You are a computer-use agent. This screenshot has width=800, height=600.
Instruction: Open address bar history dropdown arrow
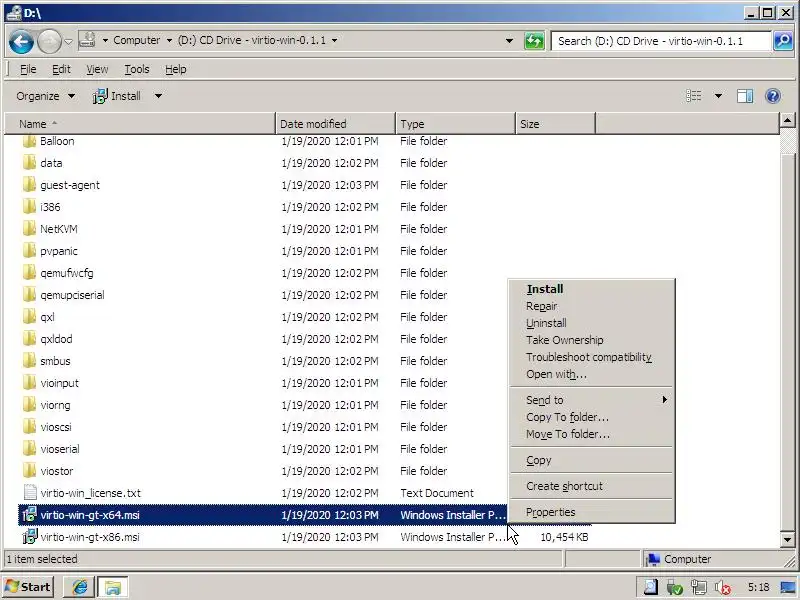(x=509, y=41)
